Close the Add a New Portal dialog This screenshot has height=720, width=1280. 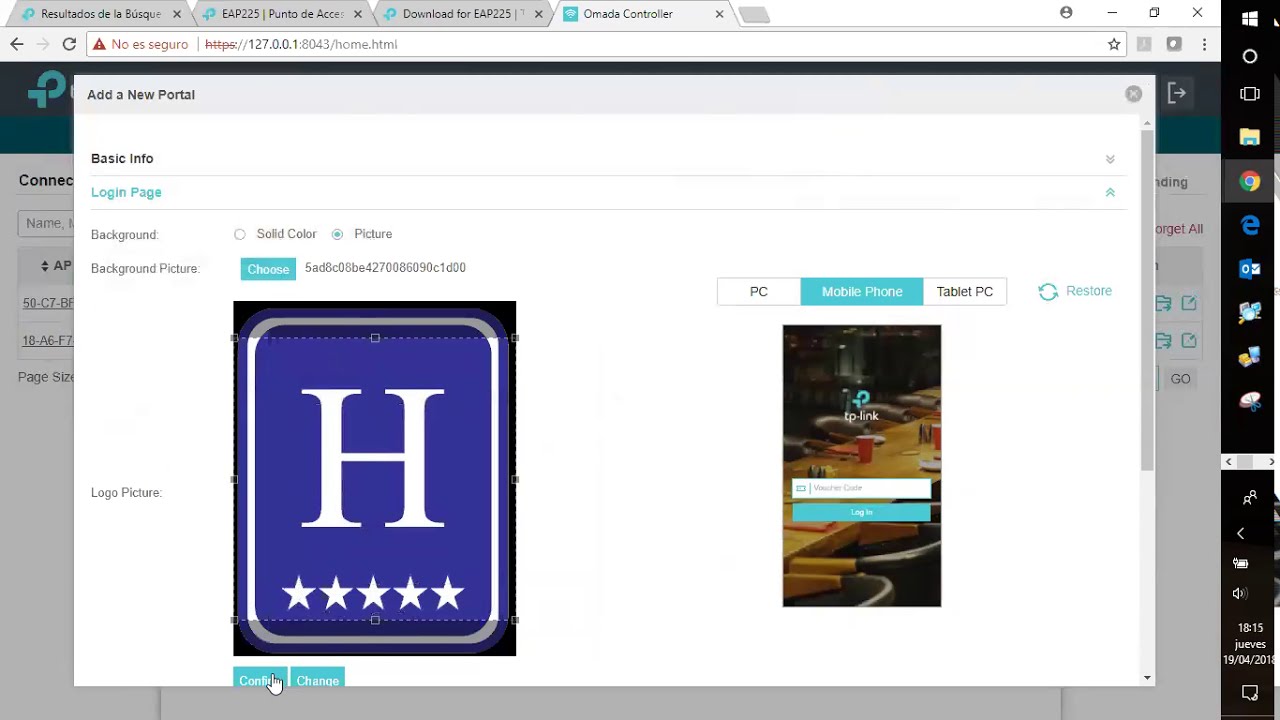pyautogui.click(x=1133, y=93)
